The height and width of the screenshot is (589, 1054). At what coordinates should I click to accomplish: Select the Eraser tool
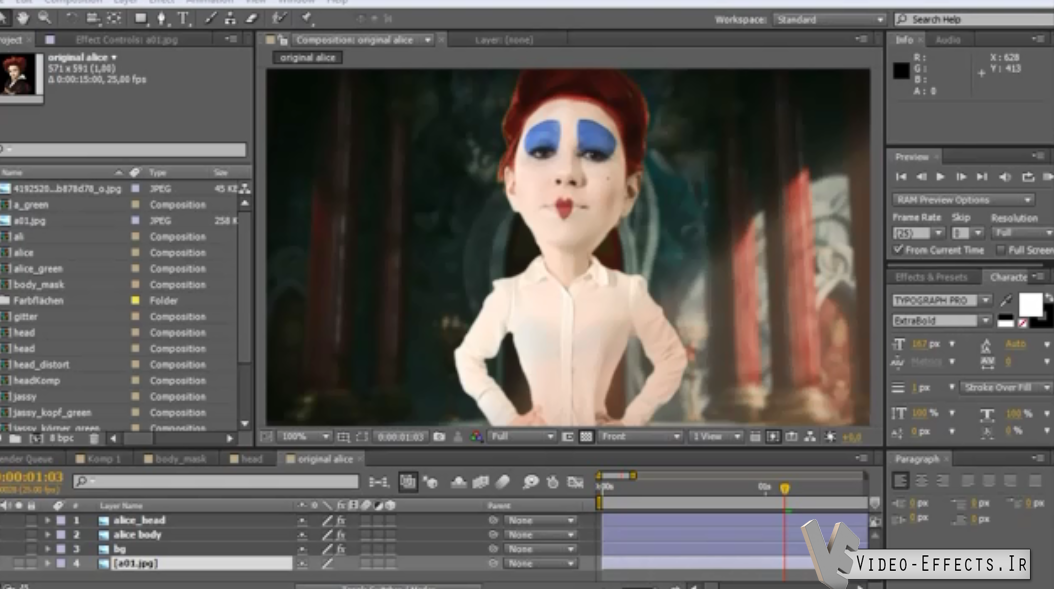(x=251, y=19)
